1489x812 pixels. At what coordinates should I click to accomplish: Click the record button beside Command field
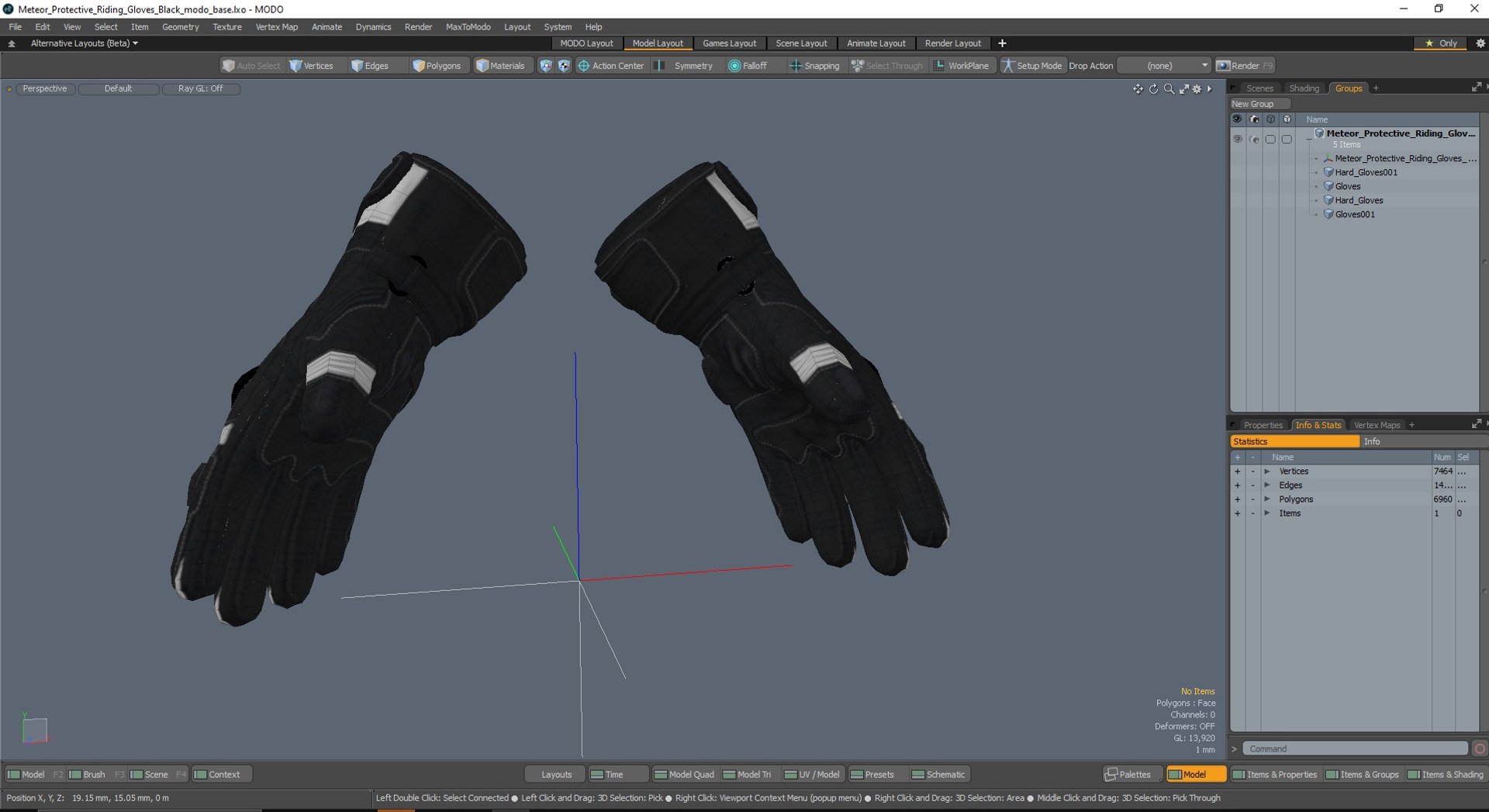[x=1480, y=749]
